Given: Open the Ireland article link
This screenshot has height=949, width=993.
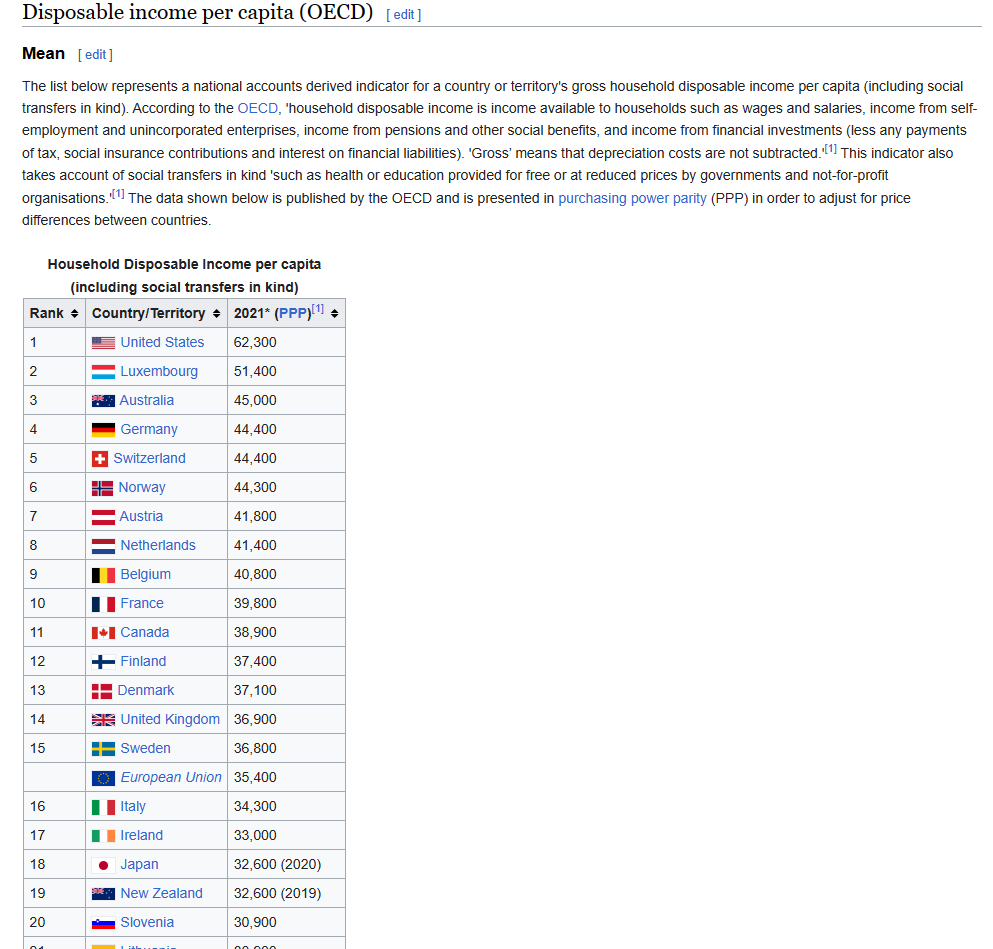Looking at the screenshot, I should coord(141,836).
